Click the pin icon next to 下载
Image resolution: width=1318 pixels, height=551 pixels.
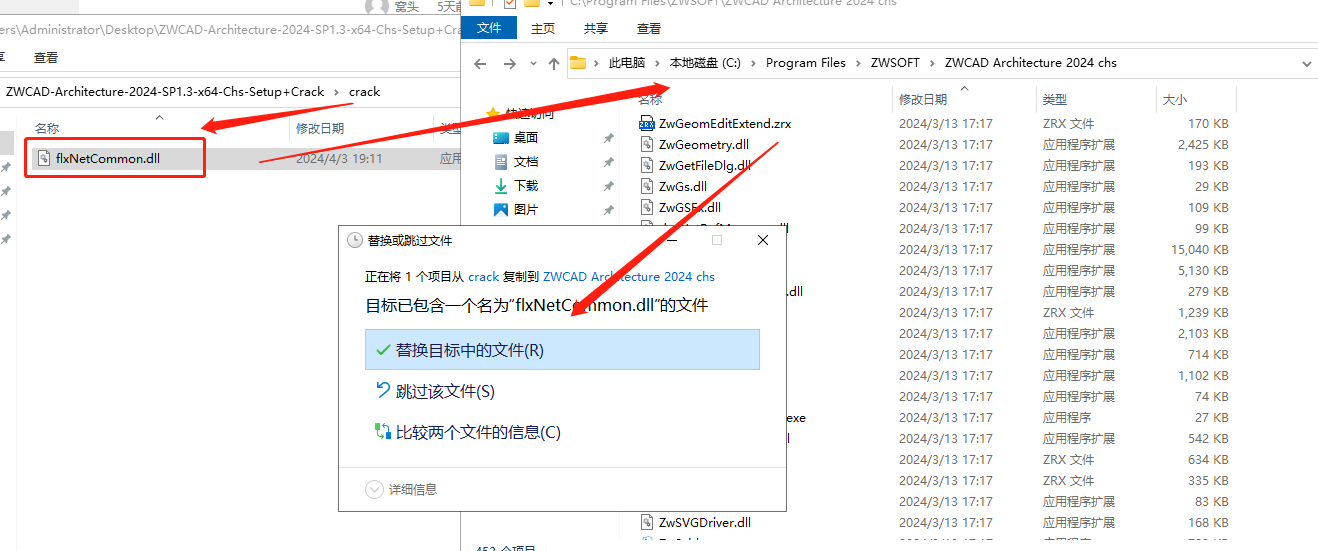coord(608,186)
